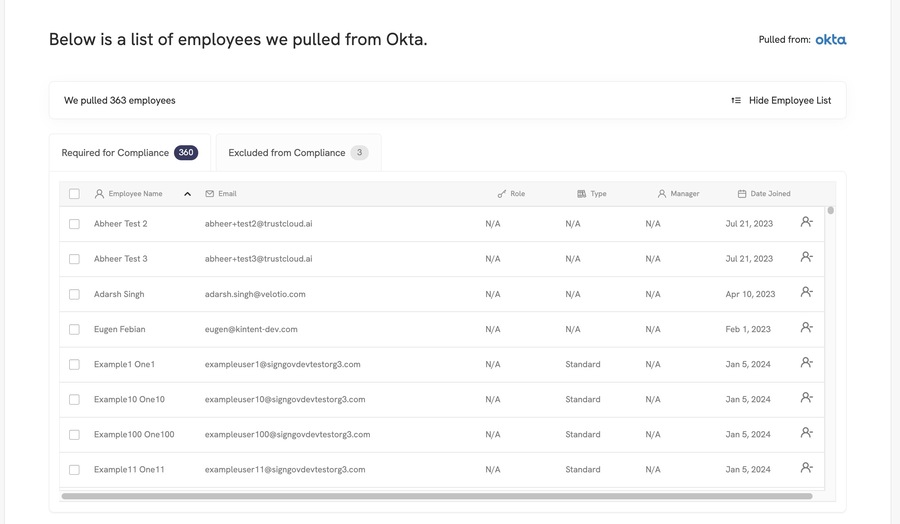Tick the Example10 One10 checkbox
This screenshot has width=900, height=524.
[x=74, y=399]
